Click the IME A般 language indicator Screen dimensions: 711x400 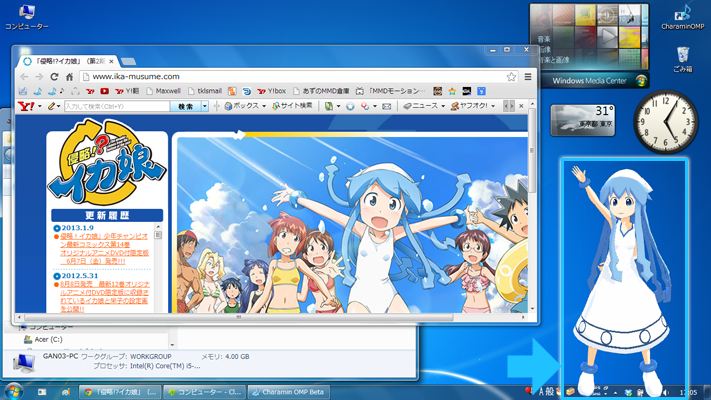point(545,391)
